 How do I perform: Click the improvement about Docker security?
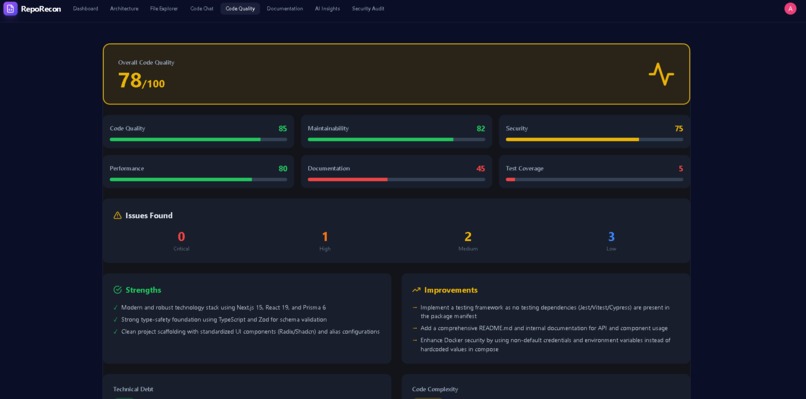click(x=545, y=344)
